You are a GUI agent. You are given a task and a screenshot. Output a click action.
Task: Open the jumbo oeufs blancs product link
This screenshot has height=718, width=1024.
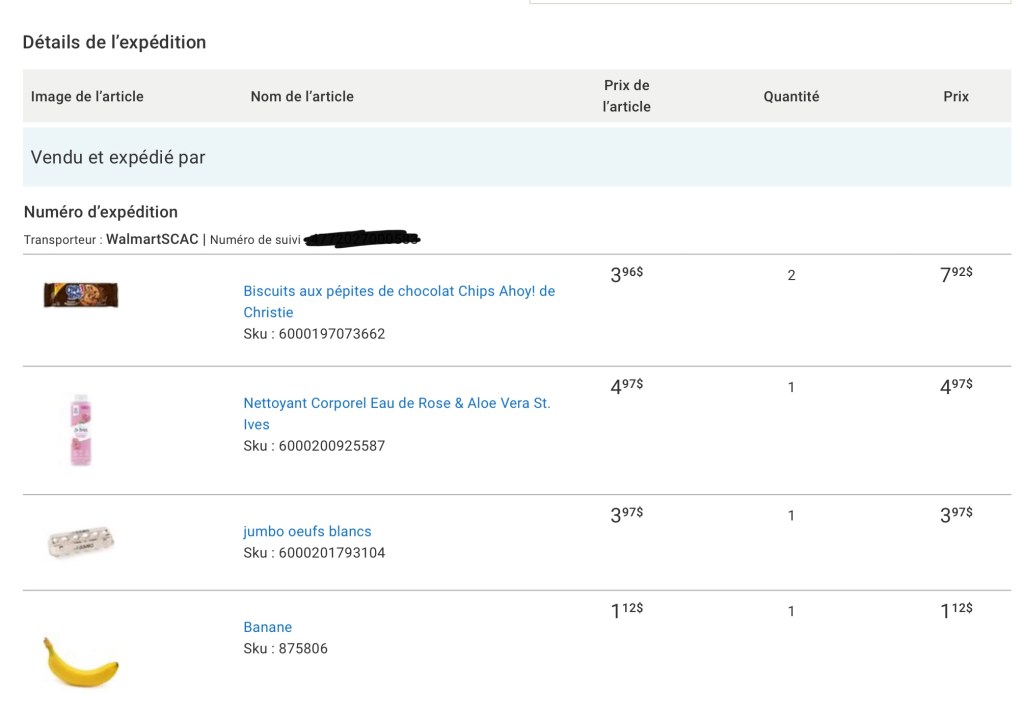tap(307, 532)
